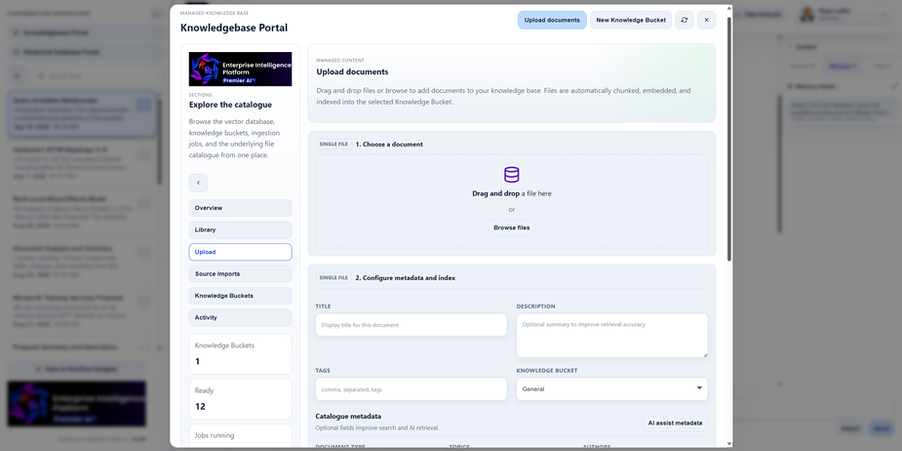Click Upload documents button
The width and height of the screenshot is (902, 451).
pyautogui.click(x=552, y=20)
